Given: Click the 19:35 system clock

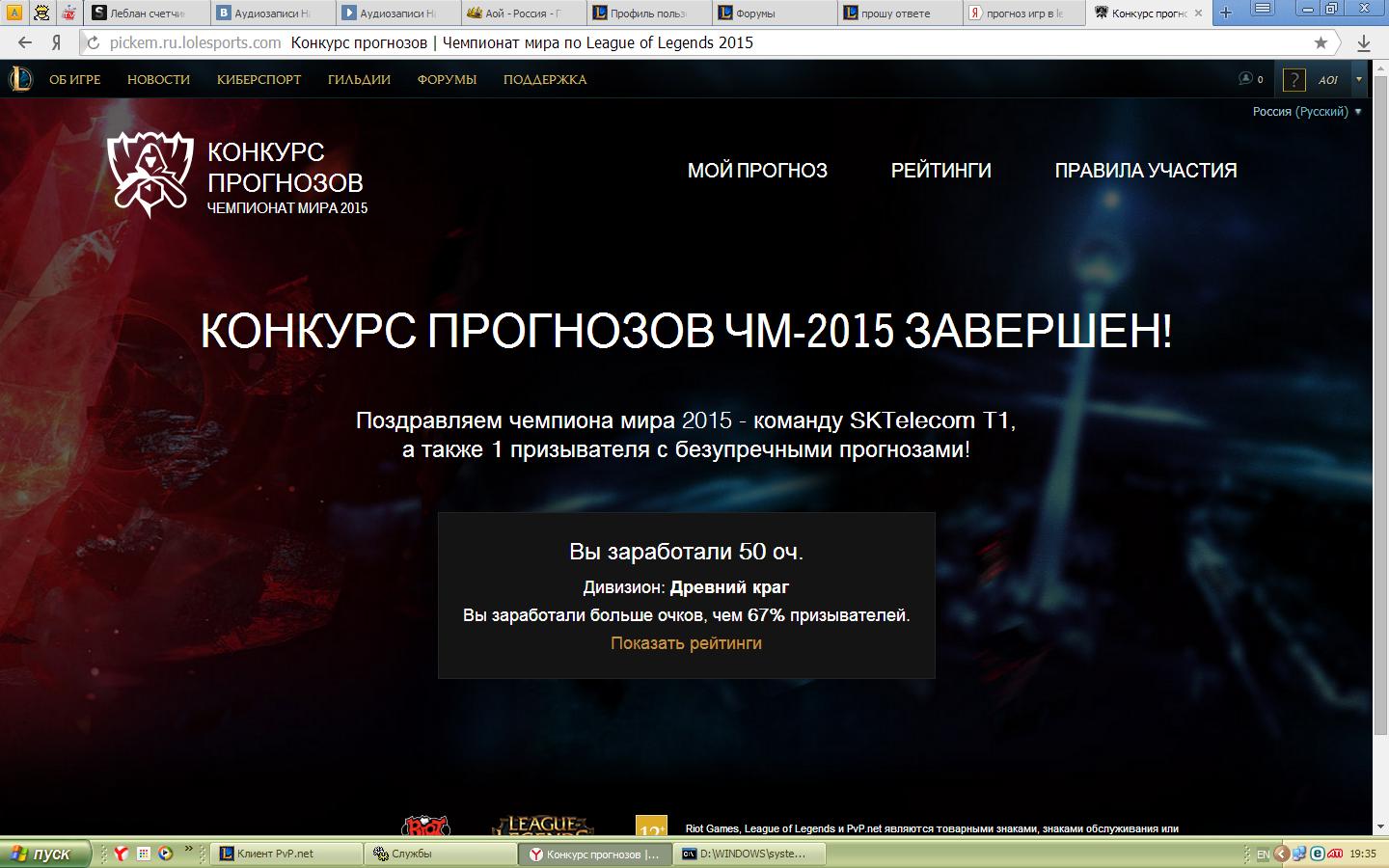Looking at the screenshot, I should (1363, 854).
